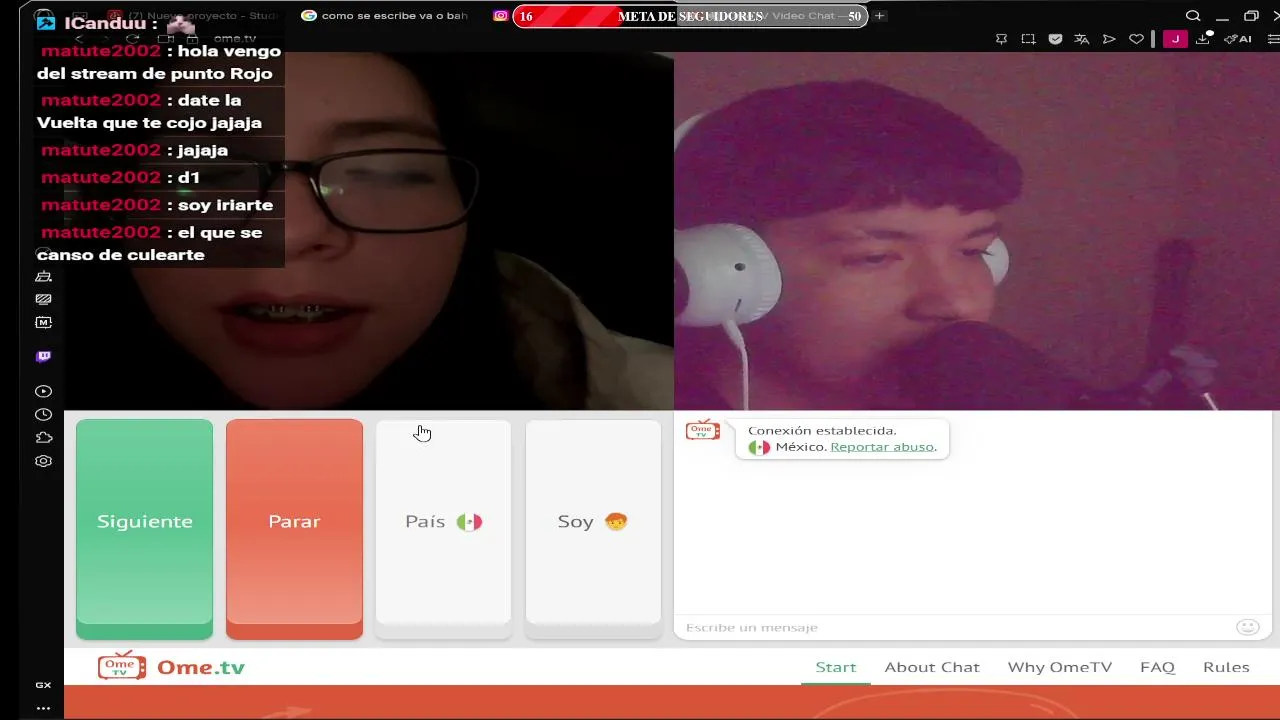Open the País country selector

coord(443,529)
